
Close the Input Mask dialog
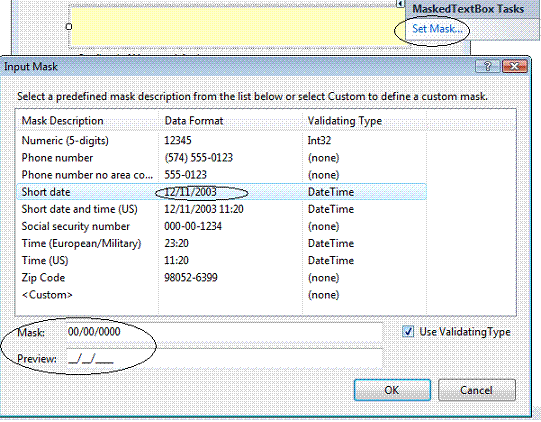tap(514, 66)
